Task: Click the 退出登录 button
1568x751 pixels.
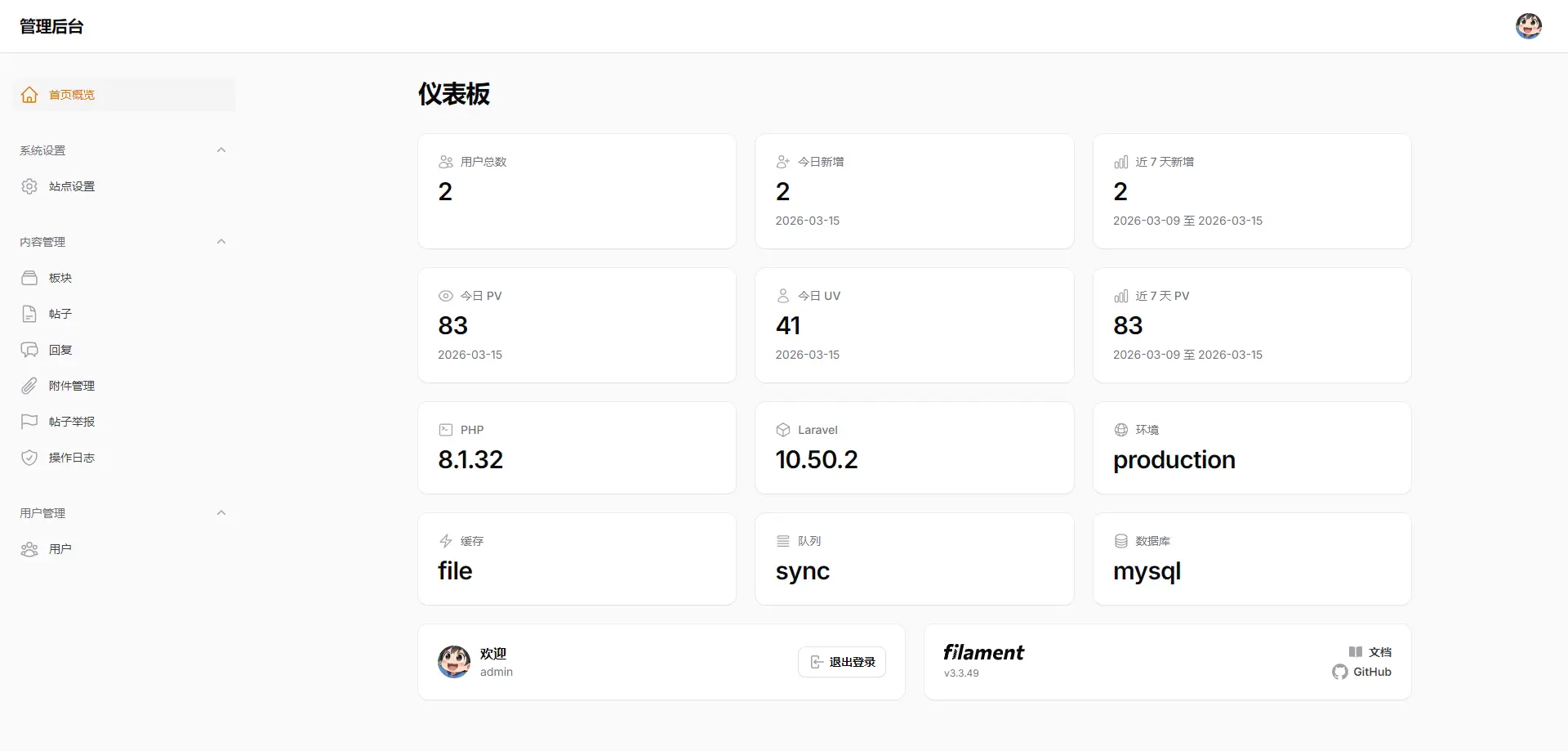Action: tap(842, 662)
